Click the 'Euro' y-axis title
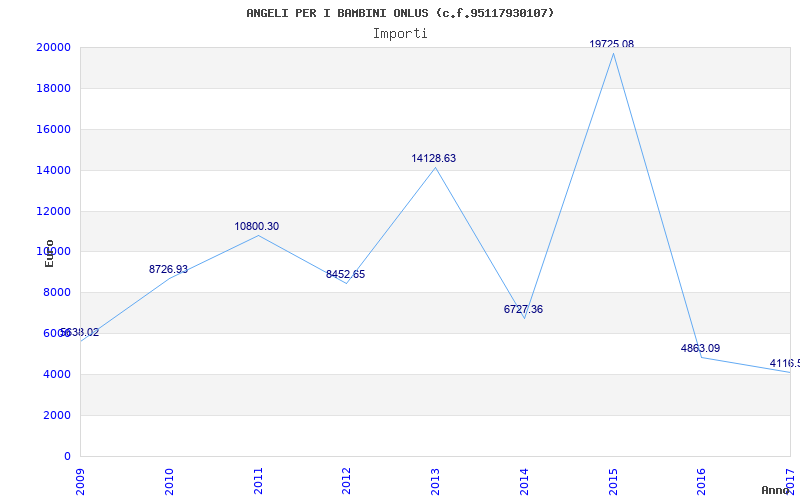Viewport: 800px width, 500px height. pos(49,253)
